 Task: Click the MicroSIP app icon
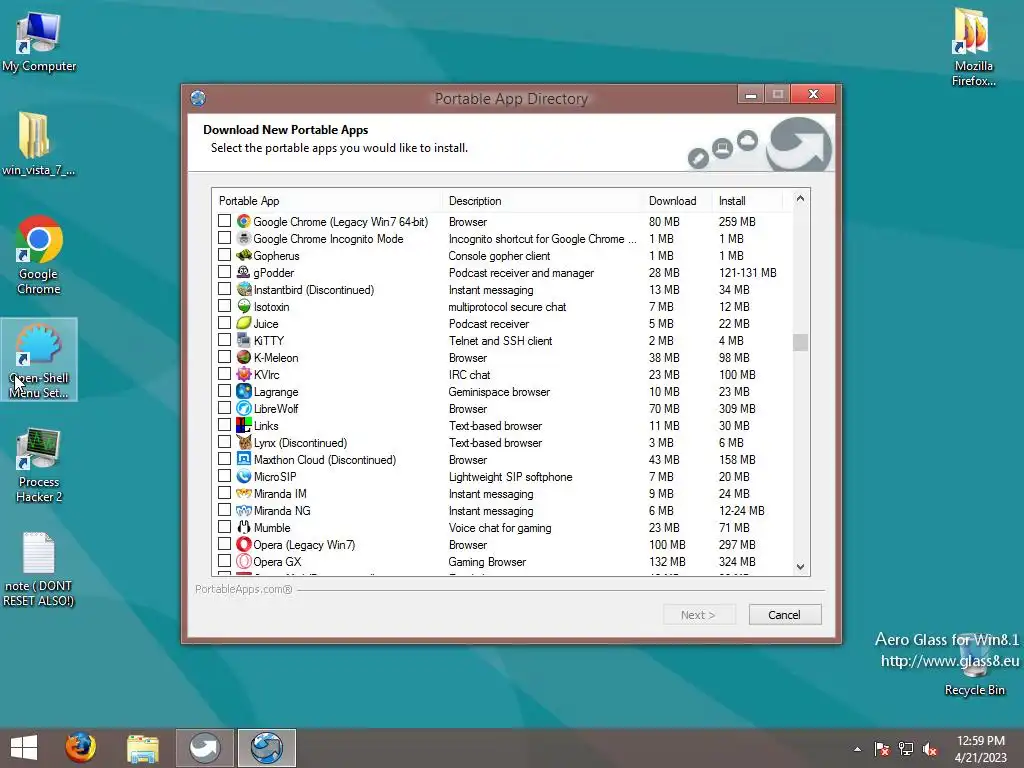click(244, 476)
